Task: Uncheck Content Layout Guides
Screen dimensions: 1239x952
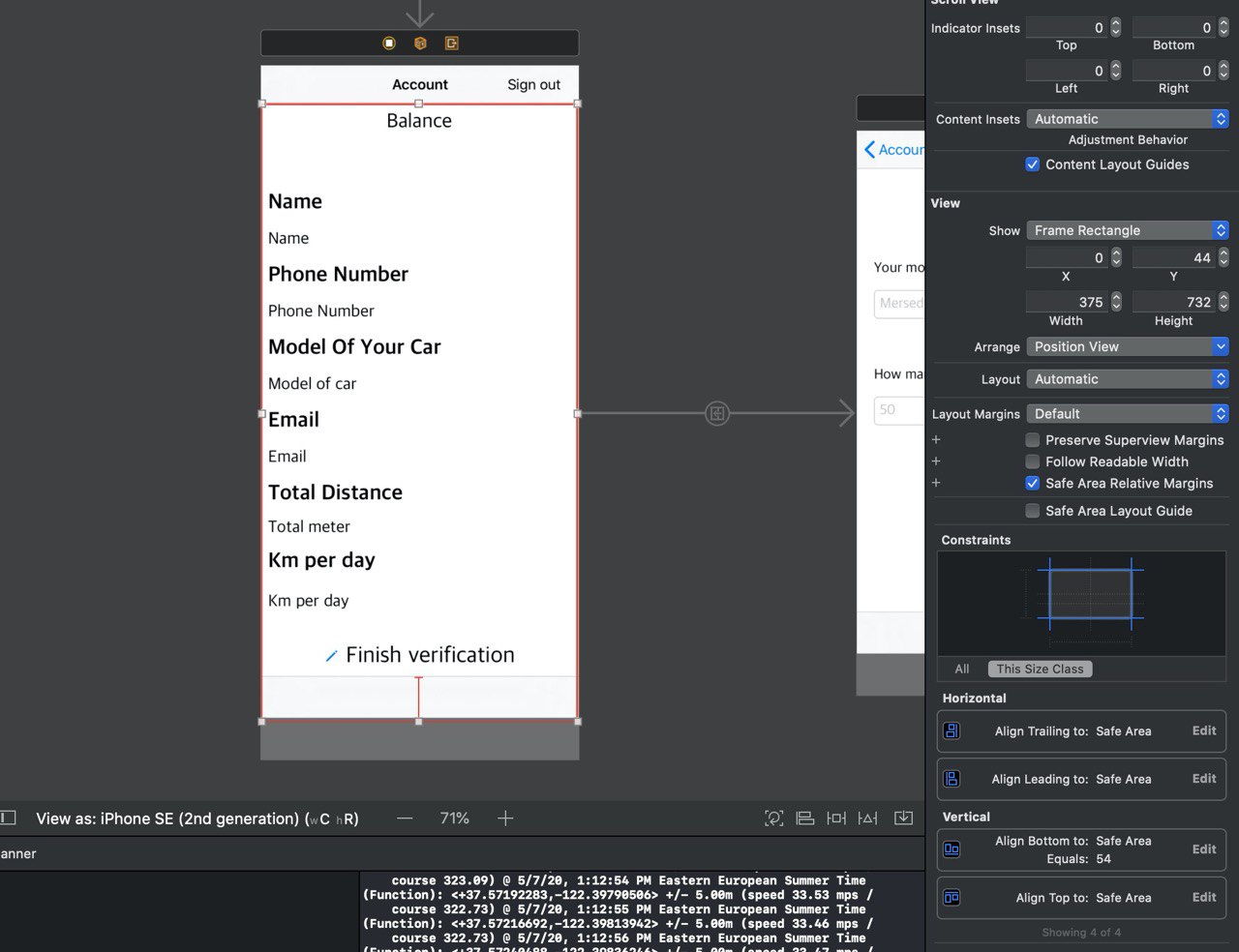Action: [1033, 164]
